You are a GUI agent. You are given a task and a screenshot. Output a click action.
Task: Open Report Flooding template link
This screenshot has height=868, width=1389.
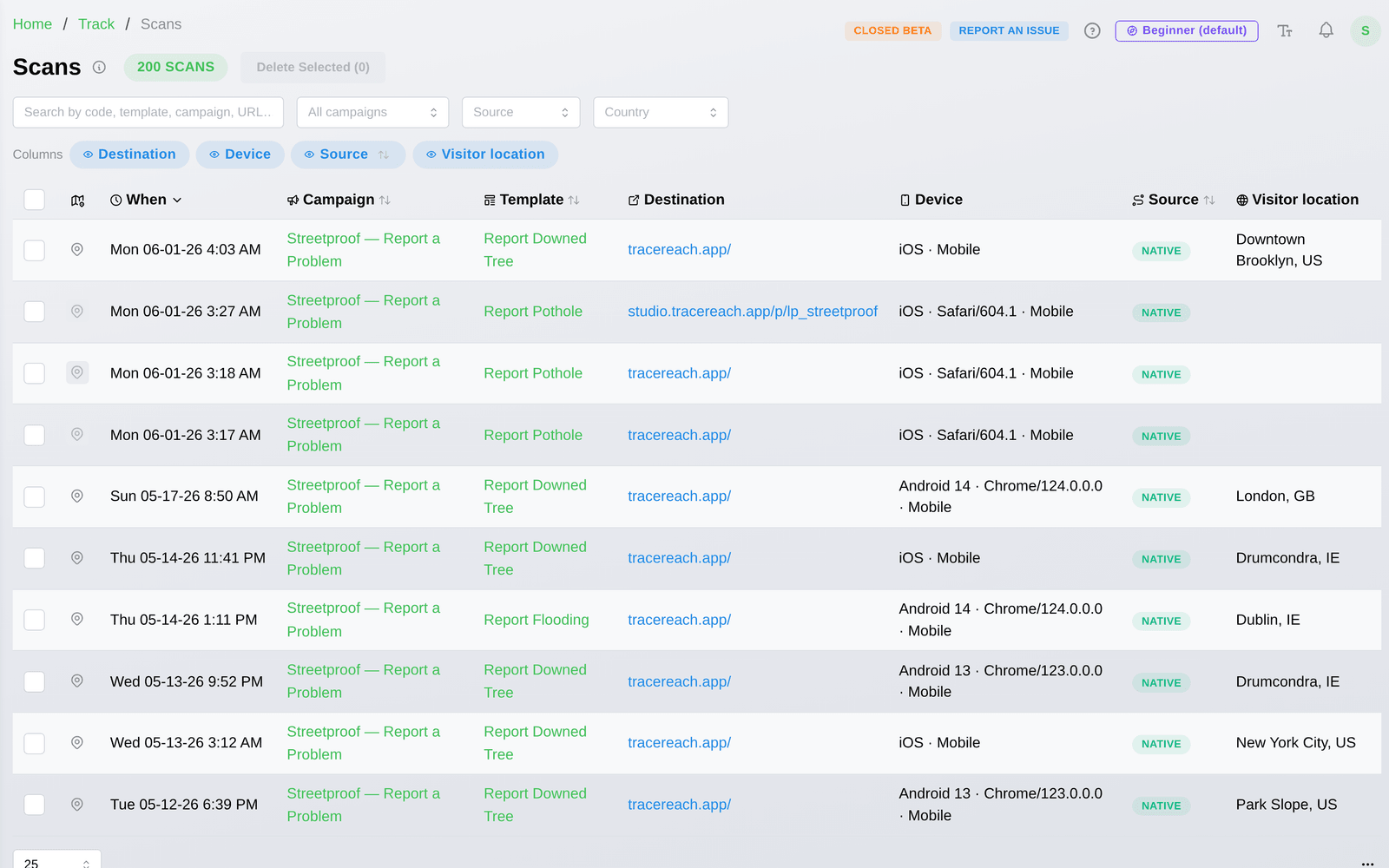click(537, 620)
